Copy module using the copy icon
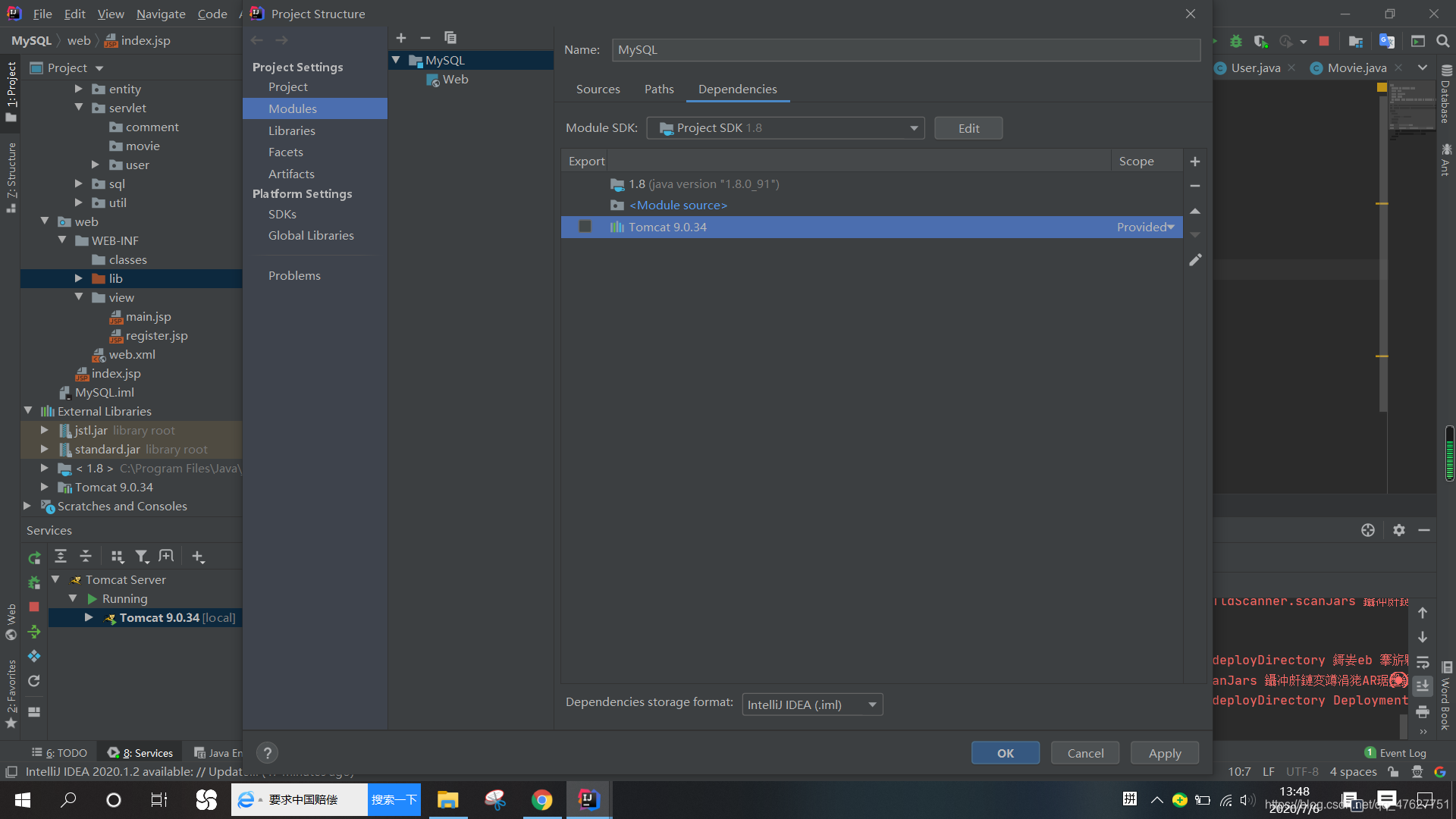Image resolution: width=1456 pixels, height=819 pixels. 450,38
